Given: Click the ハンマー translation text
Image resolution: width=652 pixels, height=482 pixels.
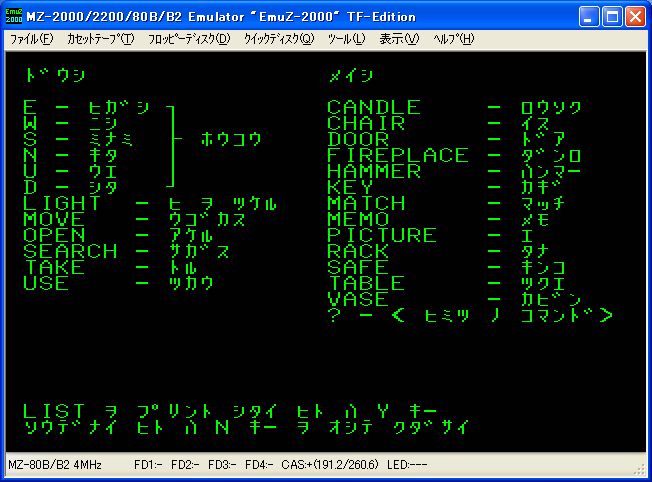Looking at the screenshot, I should tap(551, 171).
